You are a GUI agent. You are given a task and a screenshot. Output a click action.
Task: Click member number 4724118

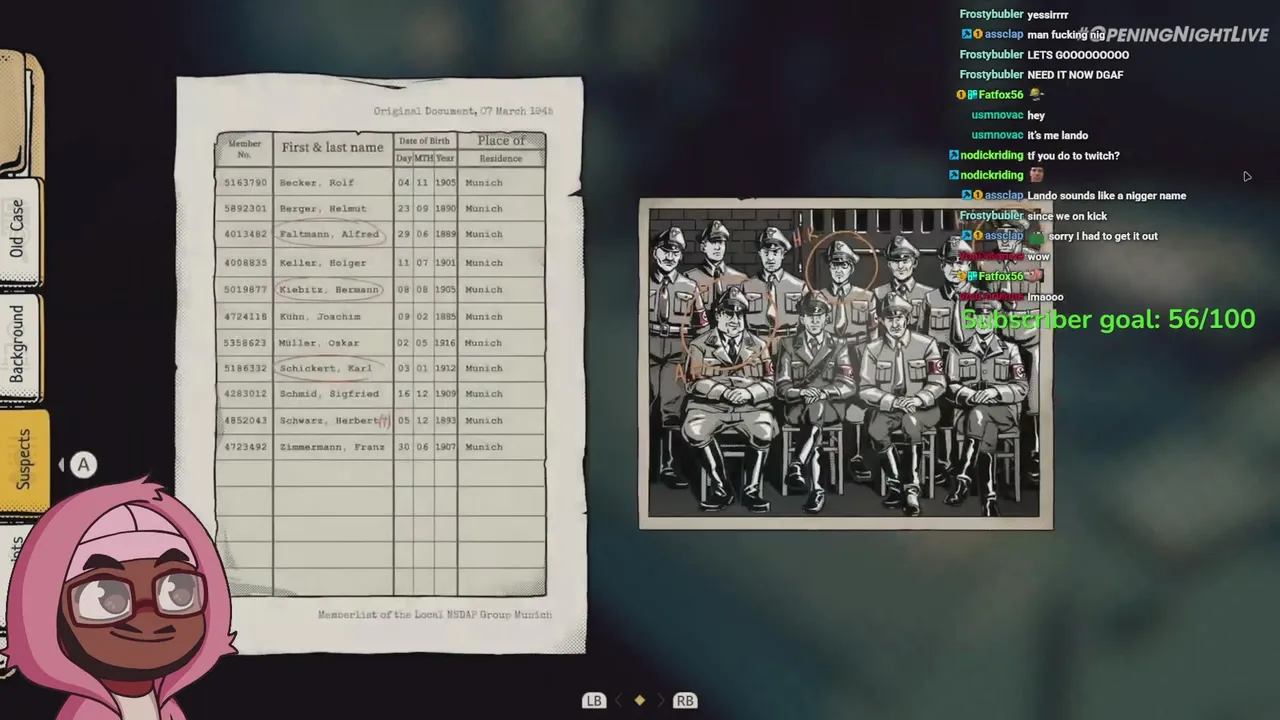[x=245, y=317]
